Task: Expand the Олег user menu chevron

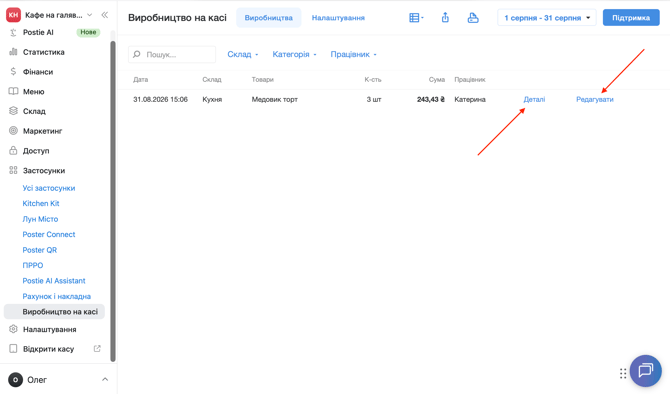Action: [105, 379]
